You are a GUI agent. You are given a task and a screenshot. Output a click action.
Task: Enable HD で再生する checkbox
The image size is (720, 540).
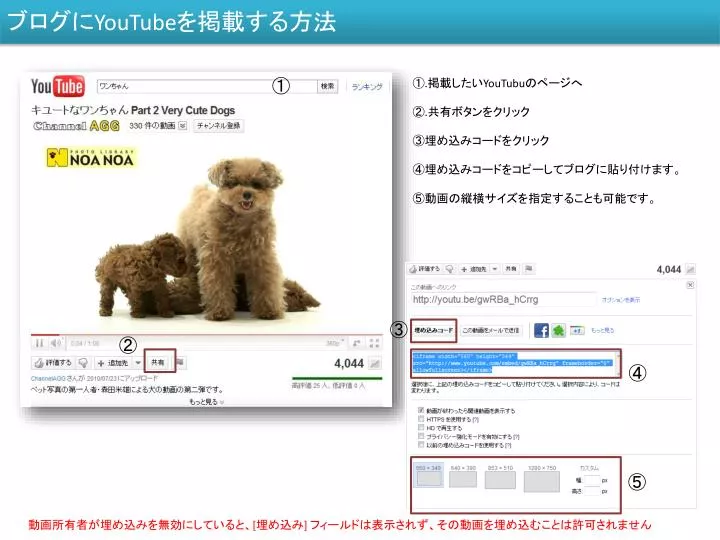(421, 428)
